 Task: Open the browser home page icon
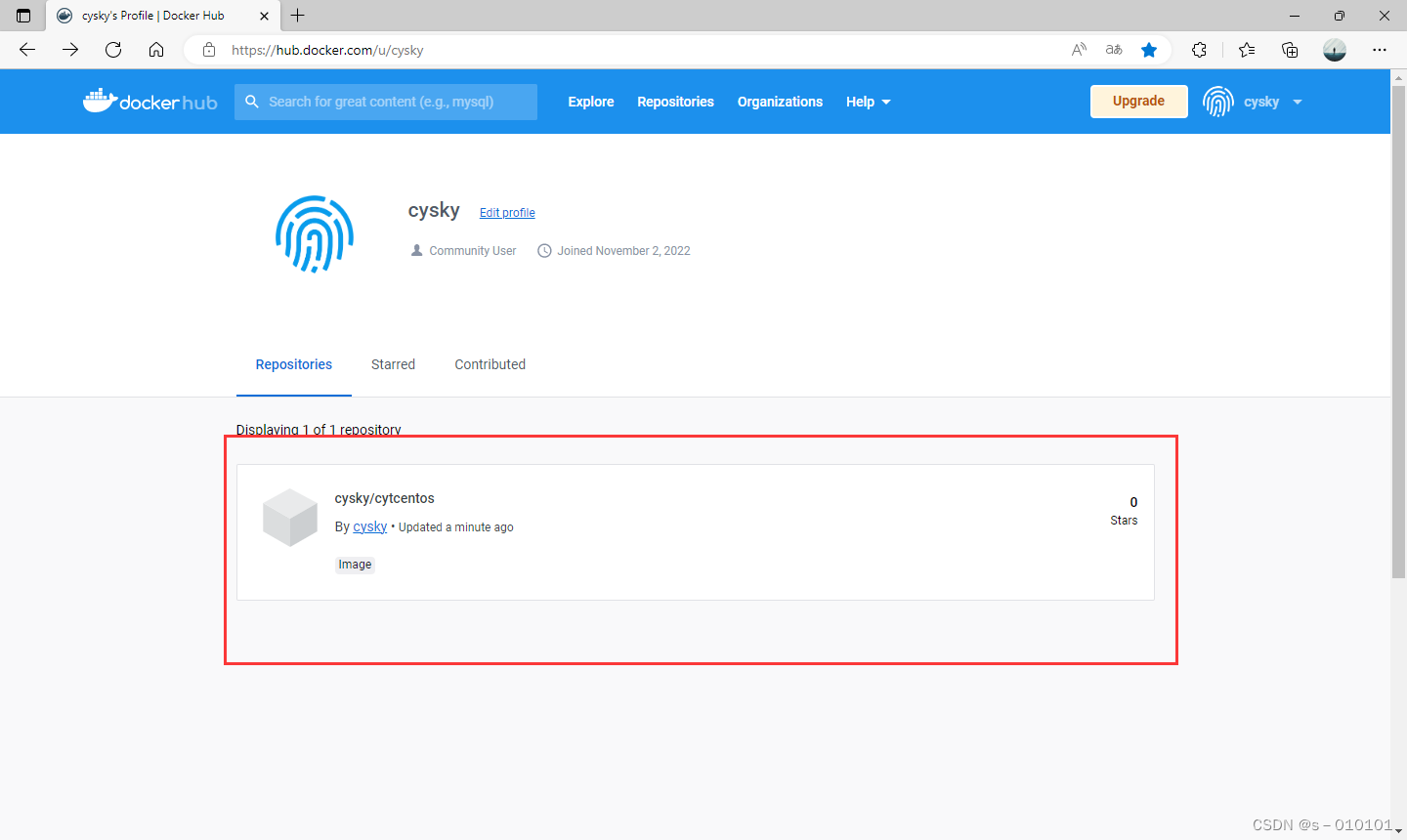click(x=156, y=50)
